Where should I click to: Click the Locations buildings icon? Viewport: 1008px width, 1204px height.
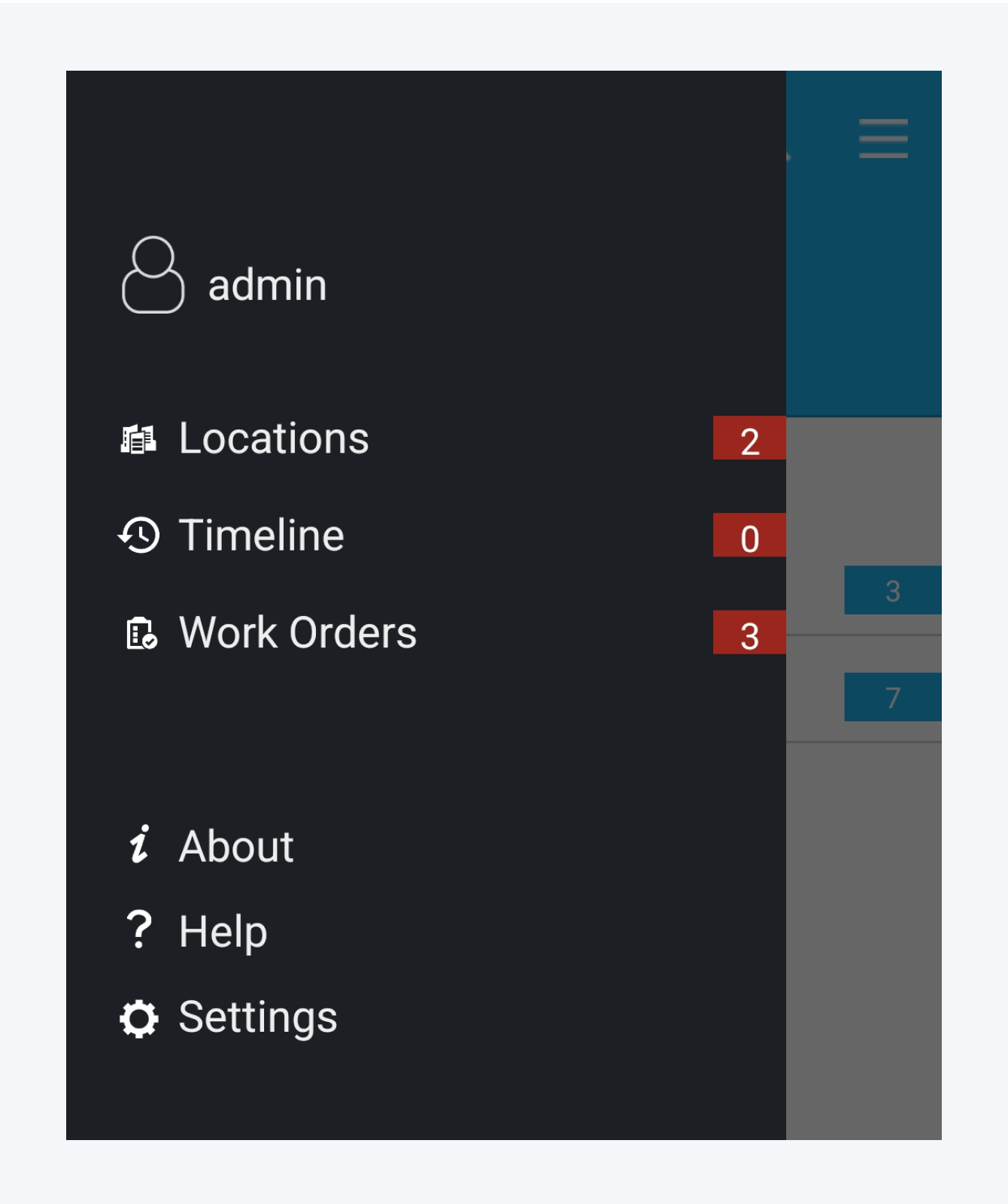pos(138,438)
